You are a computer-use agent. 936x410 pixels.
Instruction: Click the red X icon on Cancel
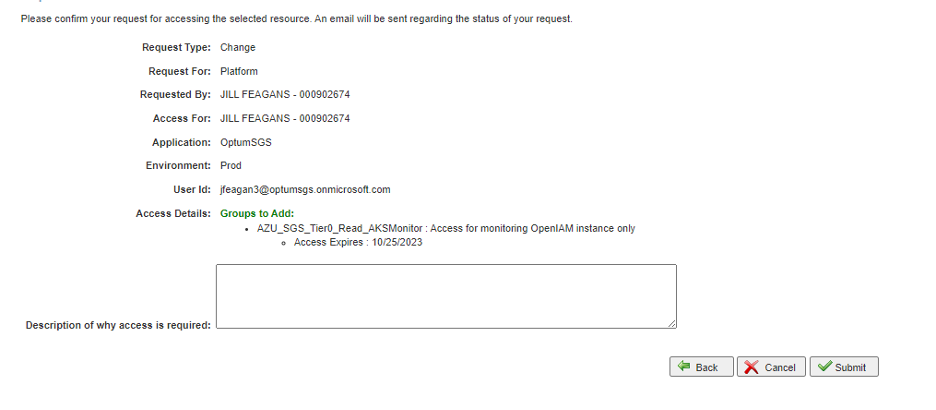(x=752, y=367)
